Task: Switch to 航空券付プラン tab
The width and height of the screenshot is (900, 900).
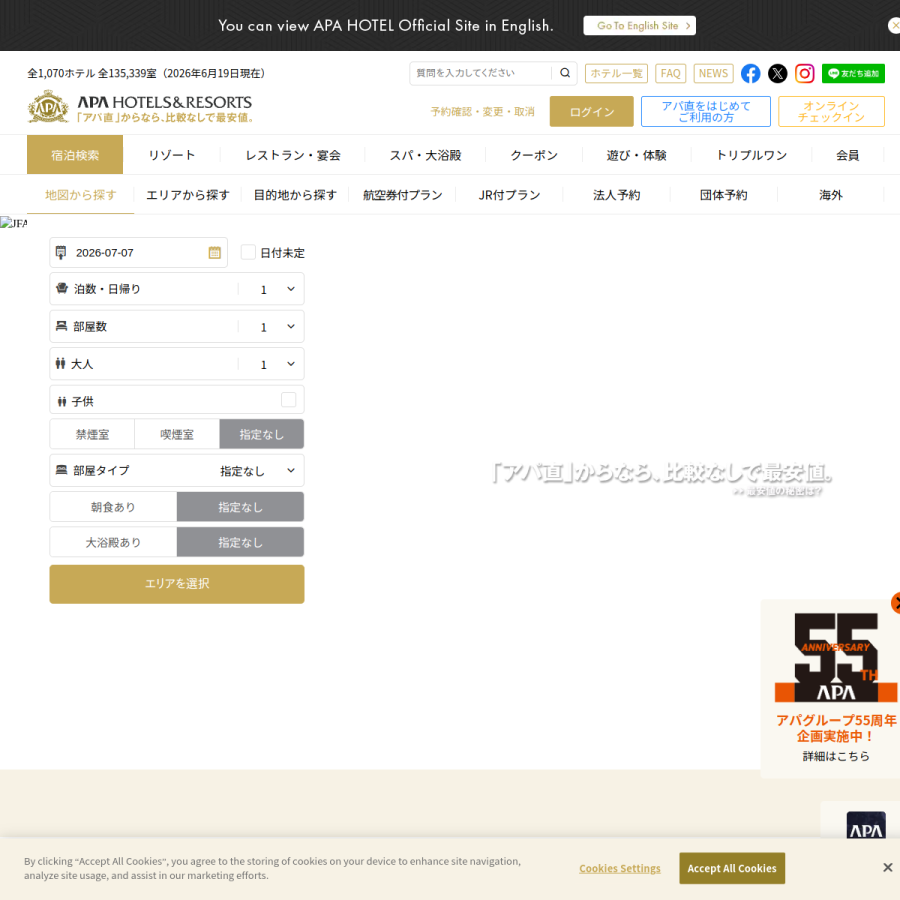Action: (402, 195)
